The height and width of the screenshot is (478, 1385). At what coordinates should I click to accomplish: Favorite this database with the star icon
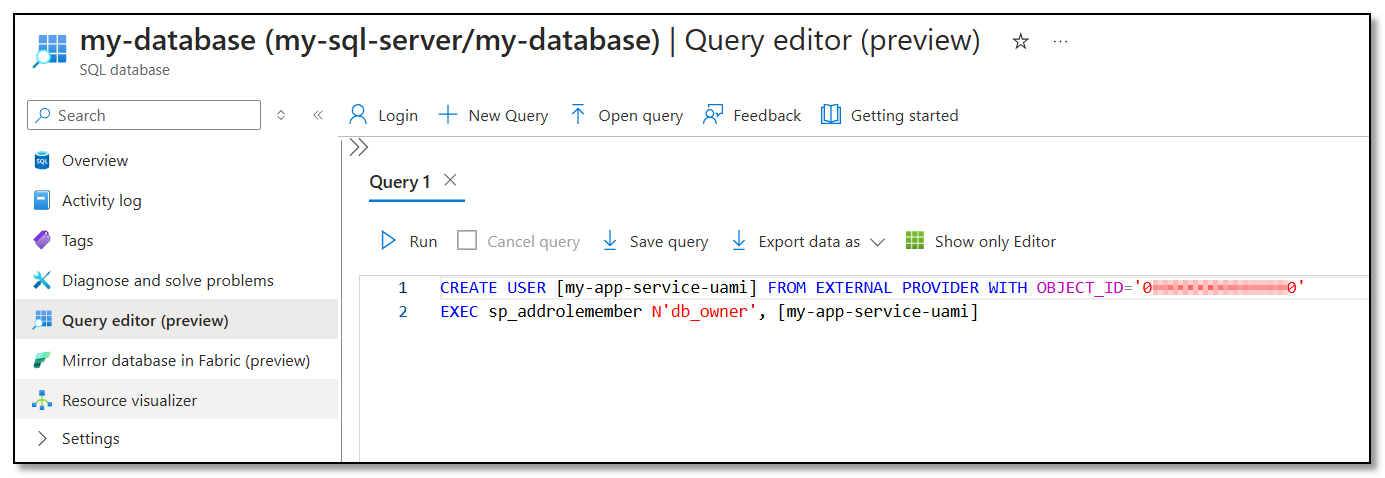tap(1021, 42)
